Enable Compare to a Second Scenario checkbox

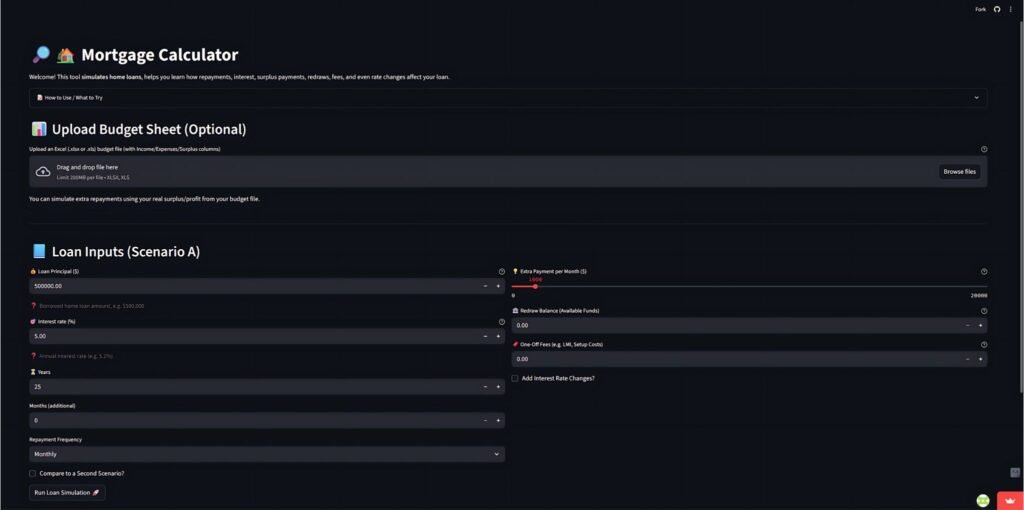33,473
